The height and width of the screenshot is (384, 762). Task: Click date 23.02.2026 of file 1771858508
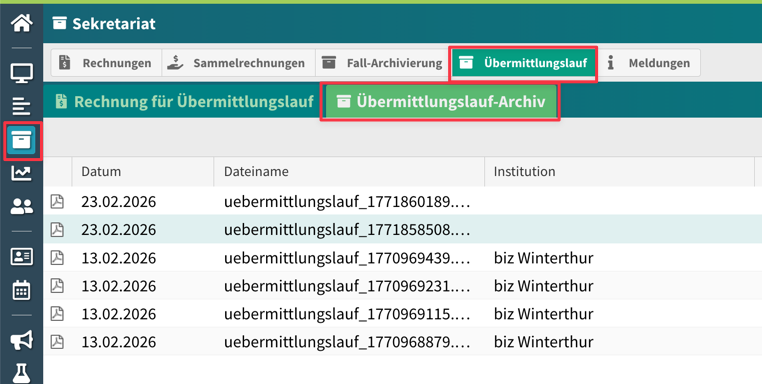click(119, 230)
